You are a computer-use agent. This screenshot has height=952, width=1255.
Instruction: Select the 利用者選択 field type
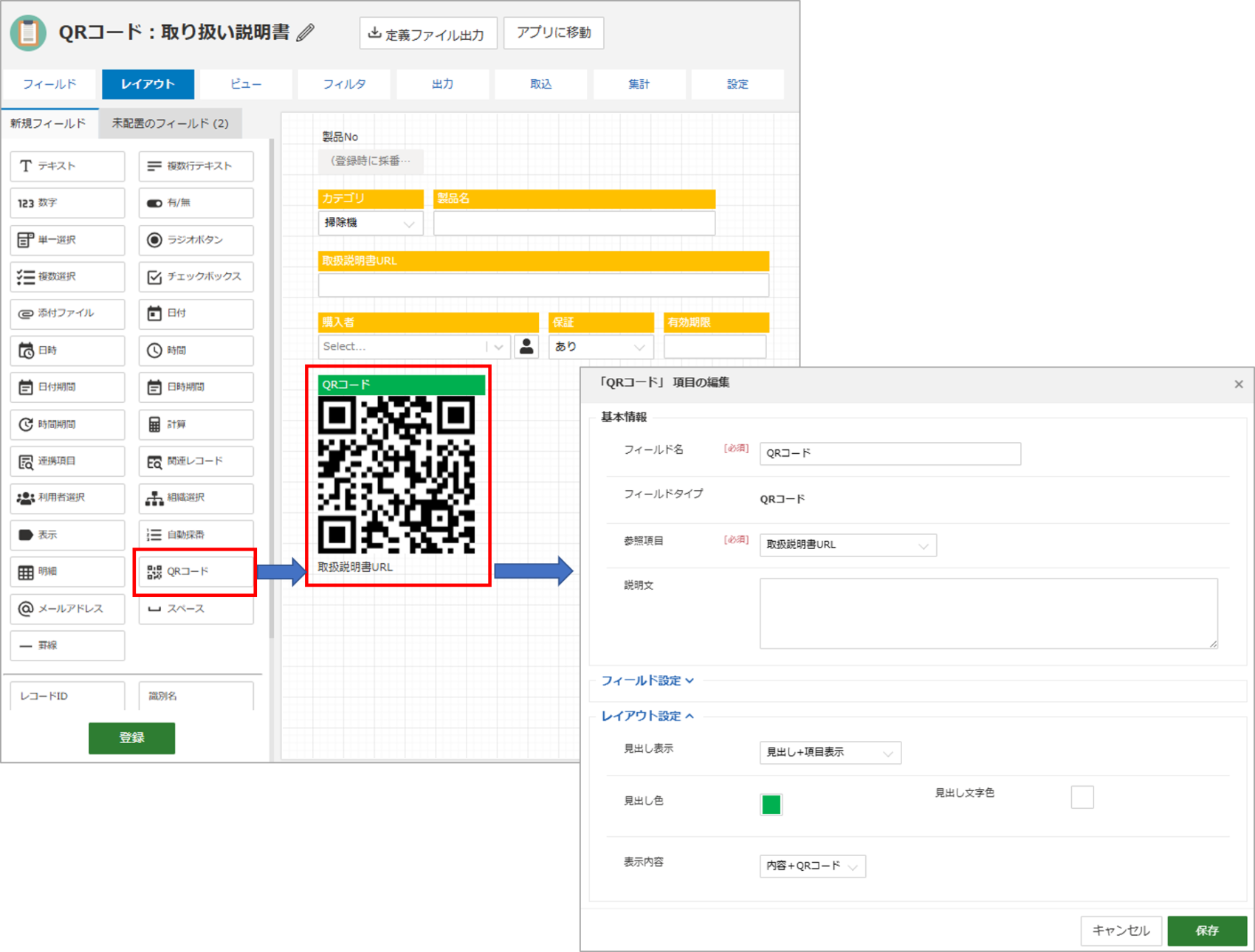click(x=67, y=498)
